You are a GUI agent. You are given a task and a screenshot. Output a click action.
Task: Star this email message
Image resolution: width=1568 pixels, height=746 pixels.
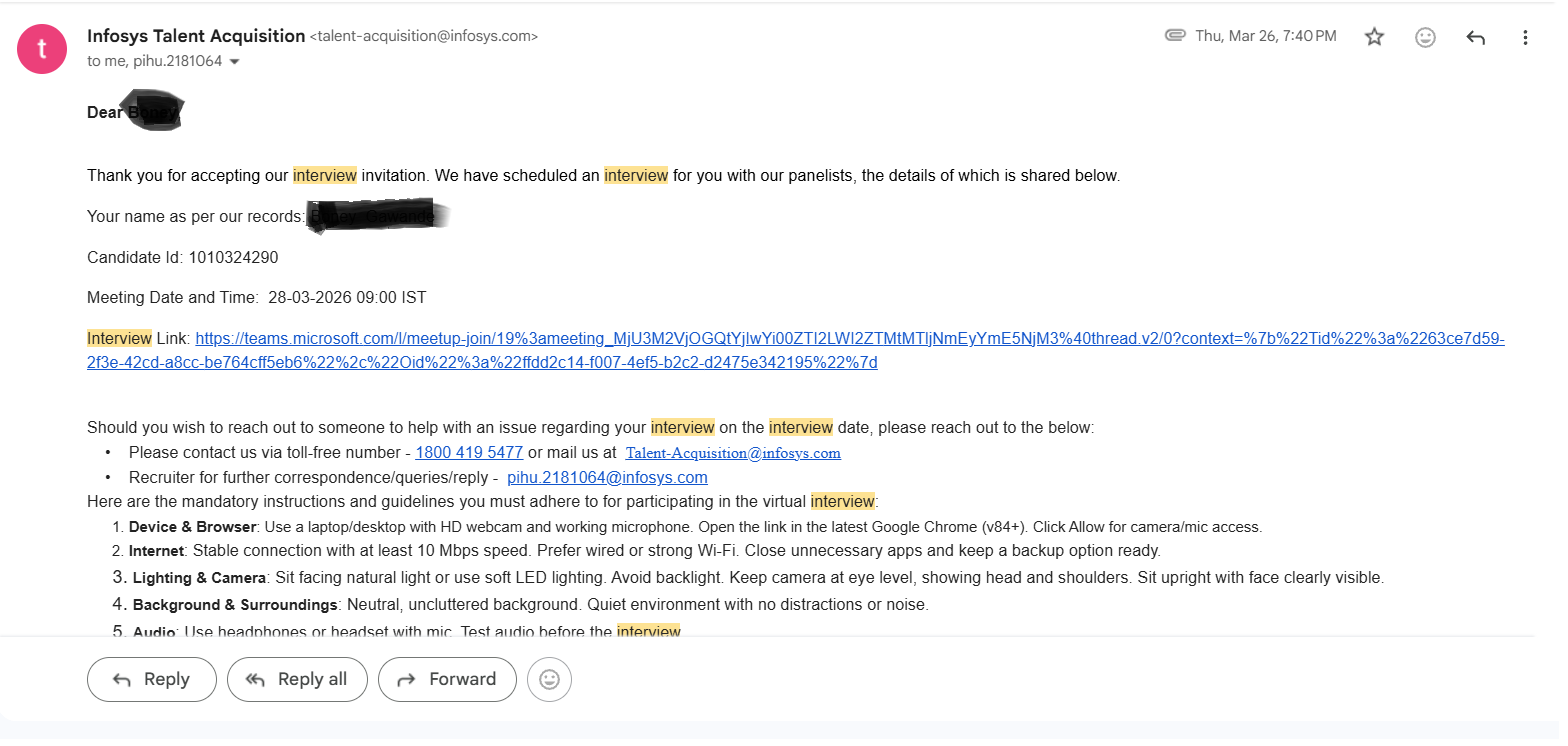point(1374,37)
